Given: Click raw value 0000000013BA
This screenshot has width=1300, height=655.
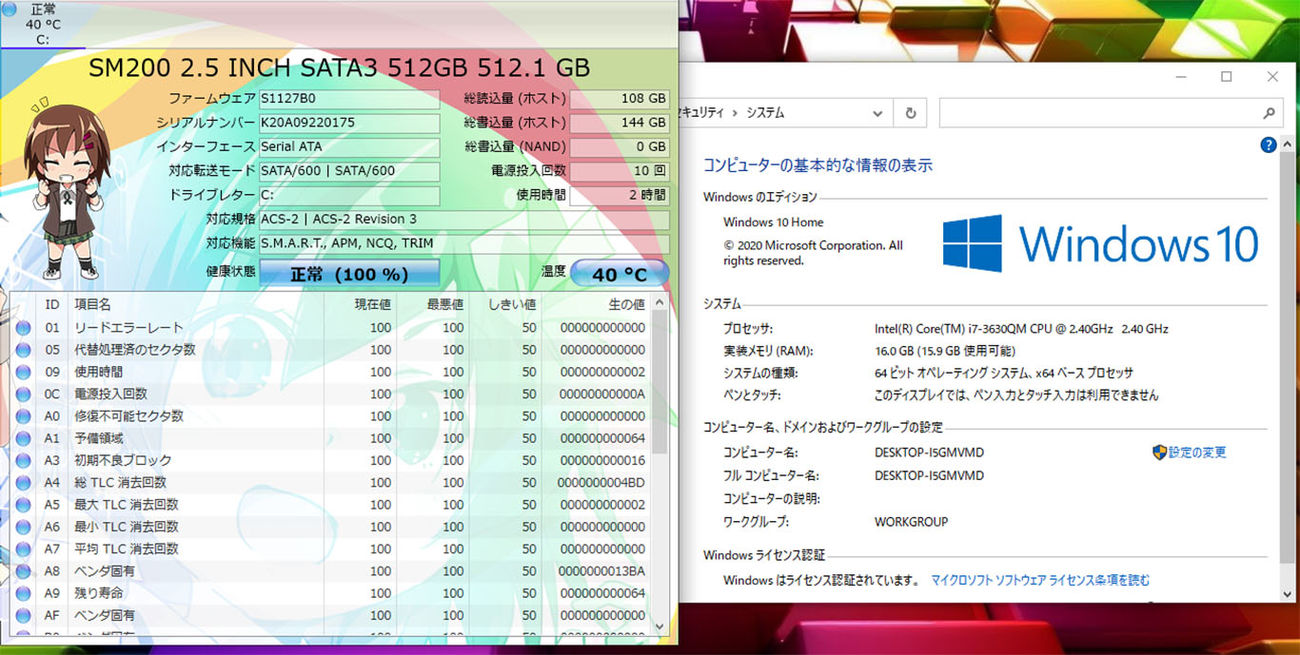Looking at the screenshot, I should (602, 571).
